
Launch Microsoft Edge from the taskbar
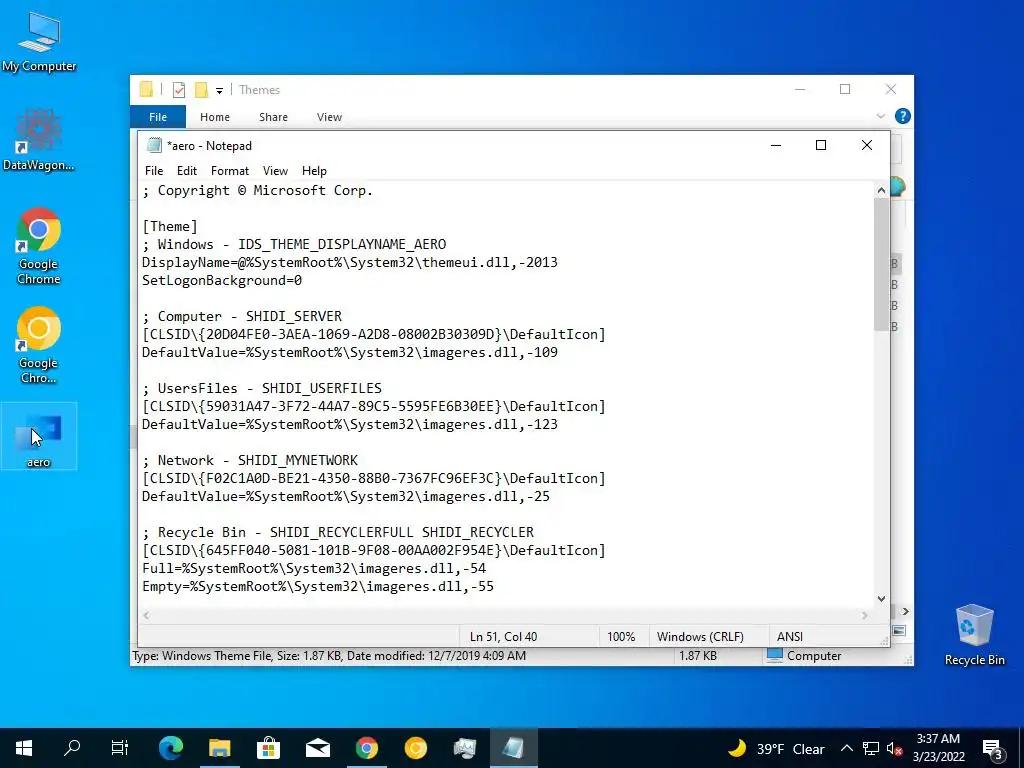tap(170, 748)
